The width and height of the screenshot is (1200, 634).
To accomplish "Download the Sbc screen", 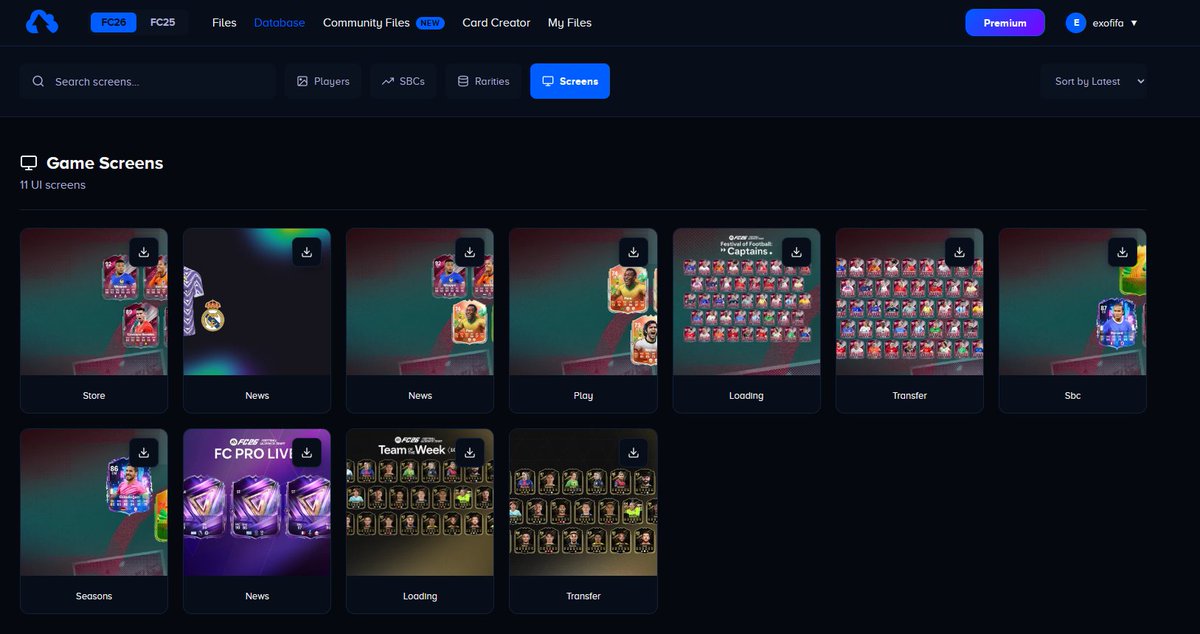I will coord(1122,253).
